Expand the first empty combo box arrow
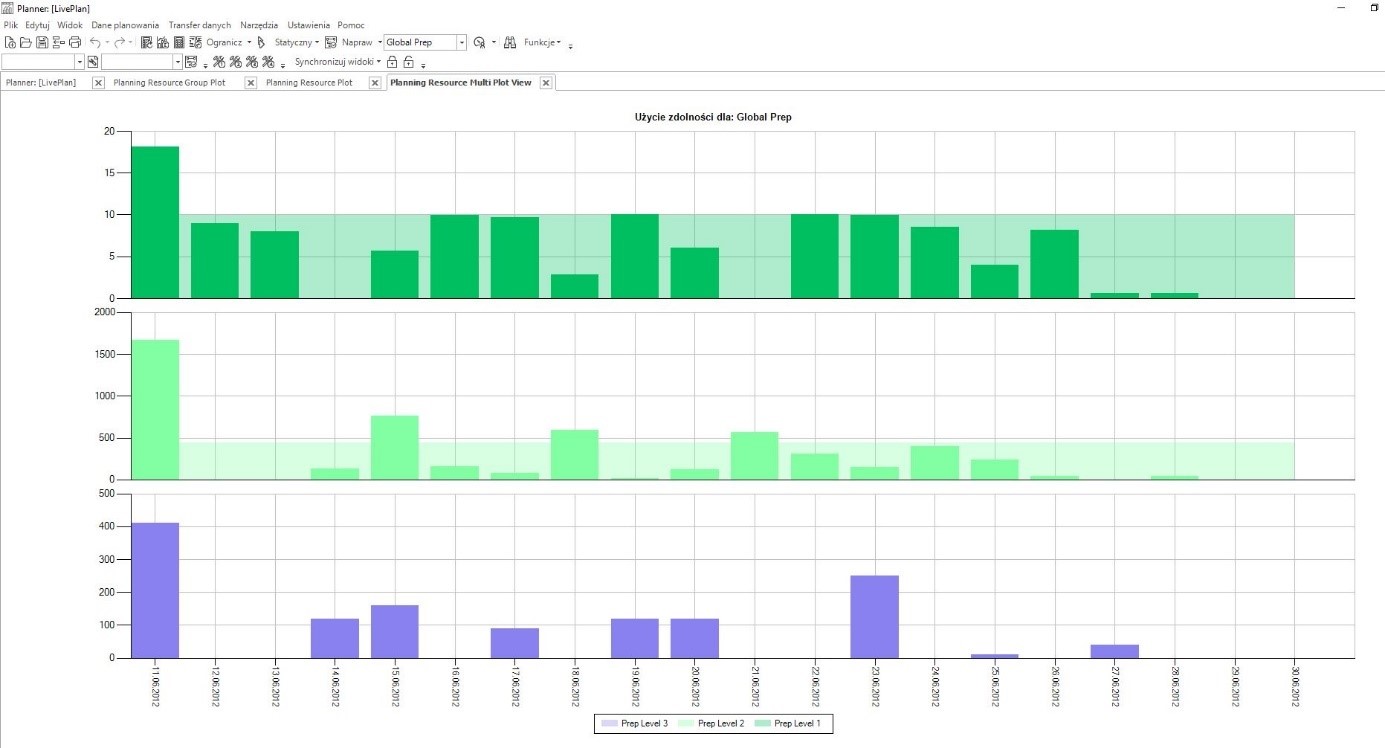The width and height of the screenshot is (1385, 748). (80, 62)
